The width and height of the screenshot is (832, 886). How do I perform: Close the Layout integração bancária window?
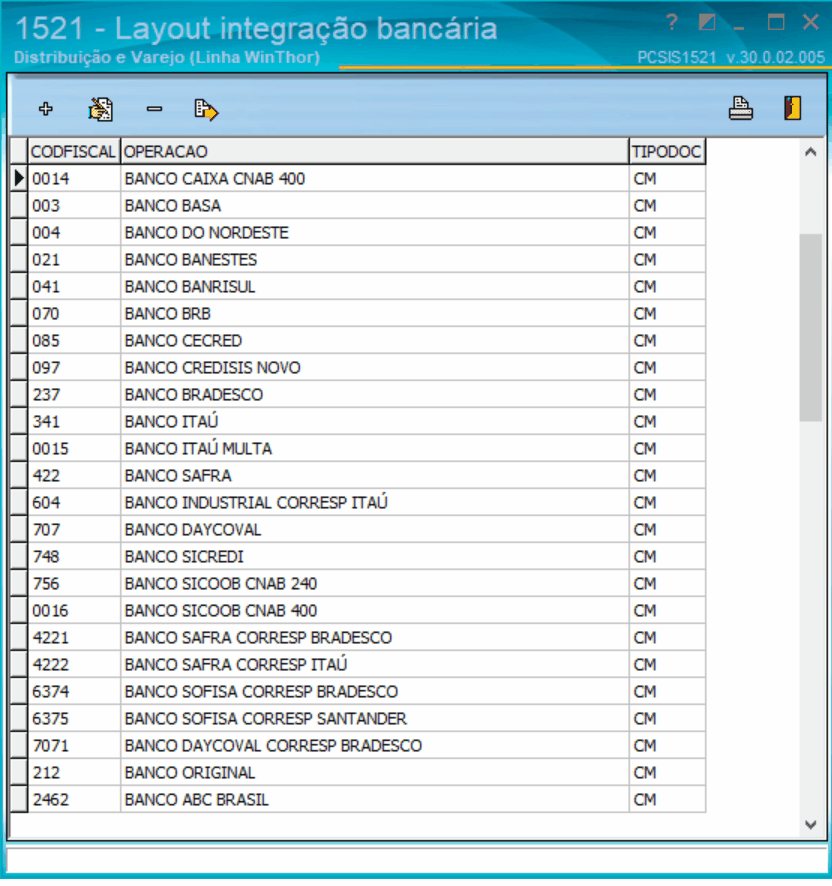click(811, 23)
